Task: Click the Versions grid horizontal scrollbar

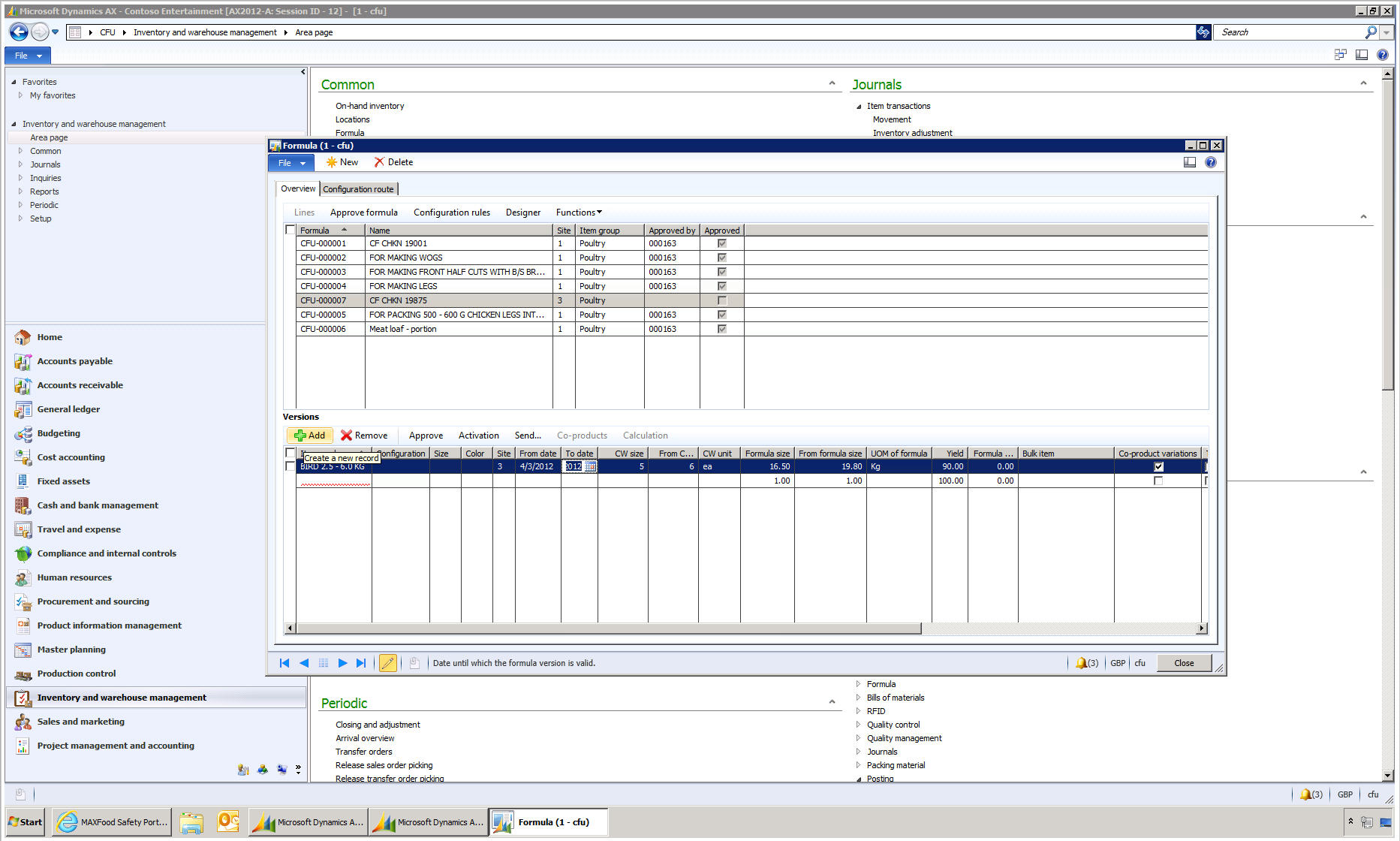Action: pos(609,628)
